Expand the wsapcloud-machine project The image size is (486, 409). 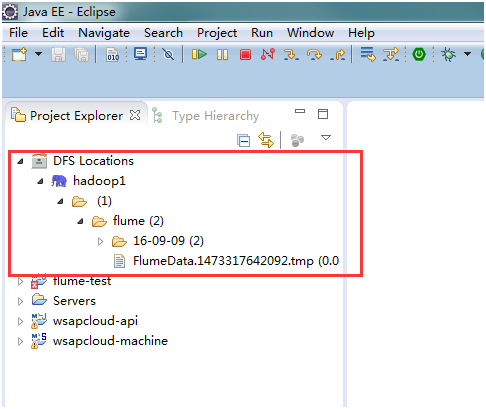click(x=20, y=341)
